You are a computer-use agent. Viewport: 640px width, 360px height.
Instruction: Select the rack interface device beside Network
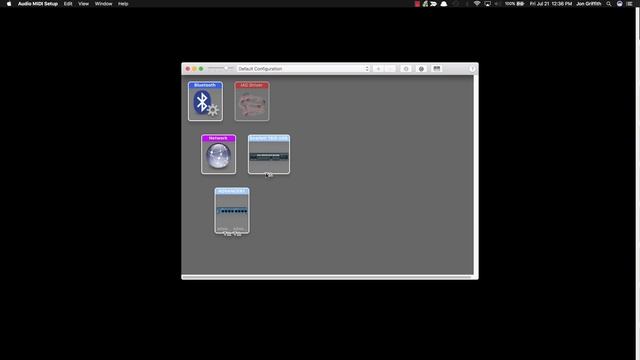(x=269, y=154)
